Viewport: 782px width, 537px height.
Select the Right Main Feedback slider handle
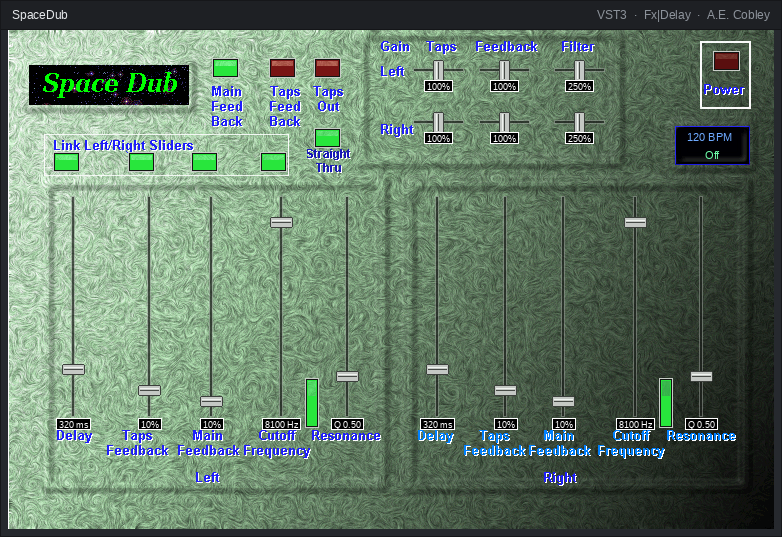[x=564, y=401]
